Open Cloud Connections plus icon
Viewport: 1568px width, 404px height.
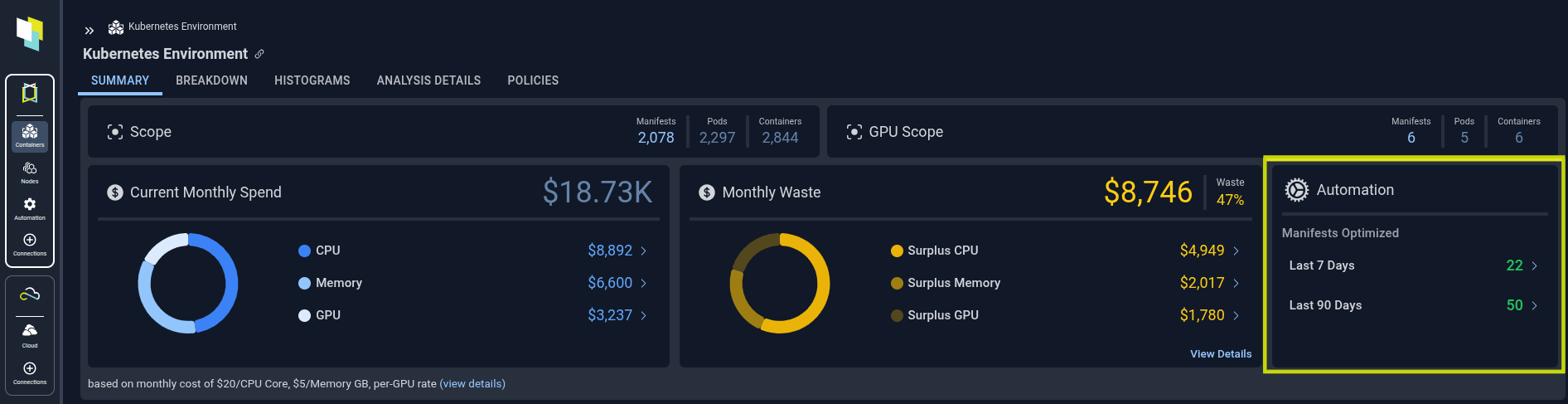[30, 368]
